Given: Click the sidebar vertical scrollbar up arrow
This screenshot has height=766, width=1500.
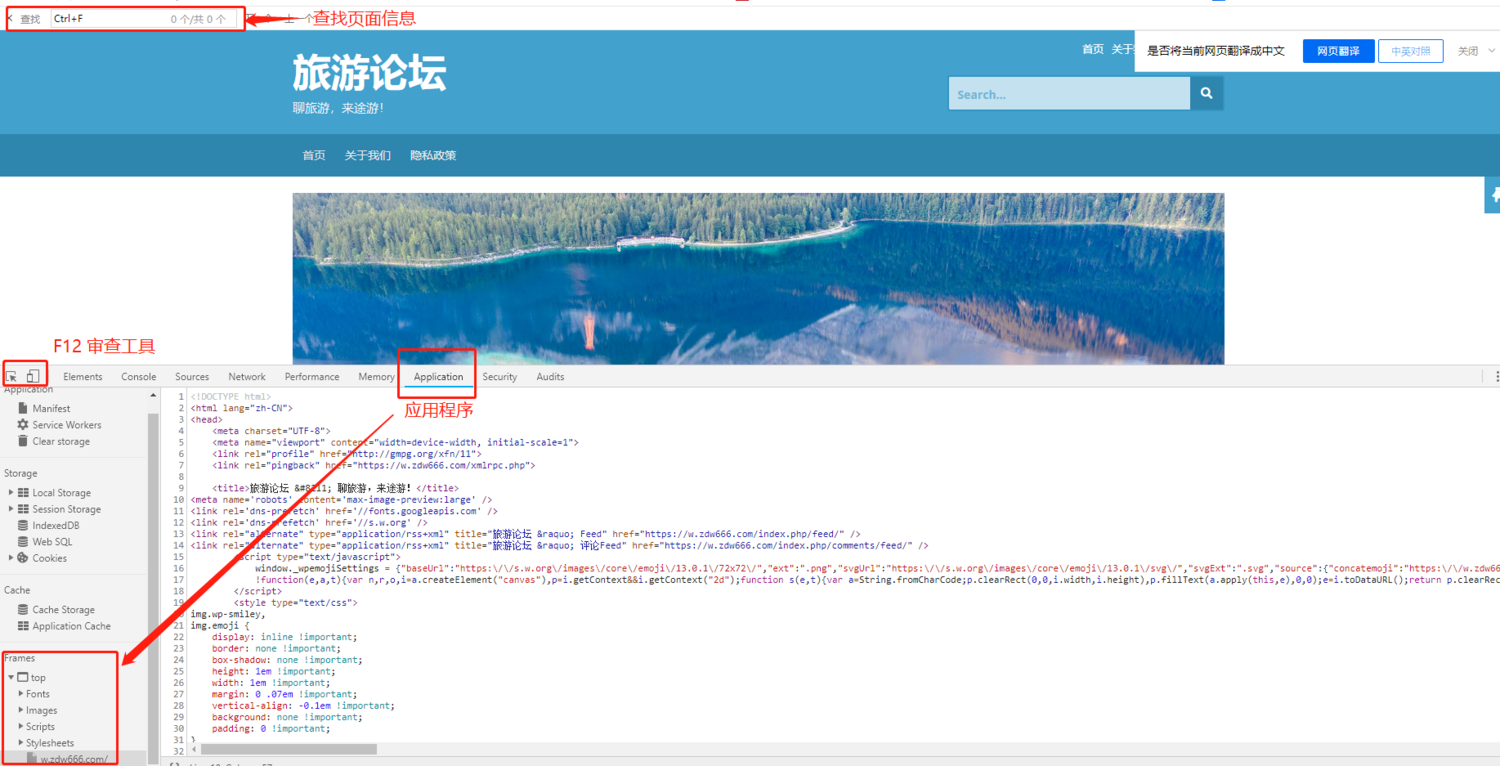Looking at the screenshot, I should 153,396.
